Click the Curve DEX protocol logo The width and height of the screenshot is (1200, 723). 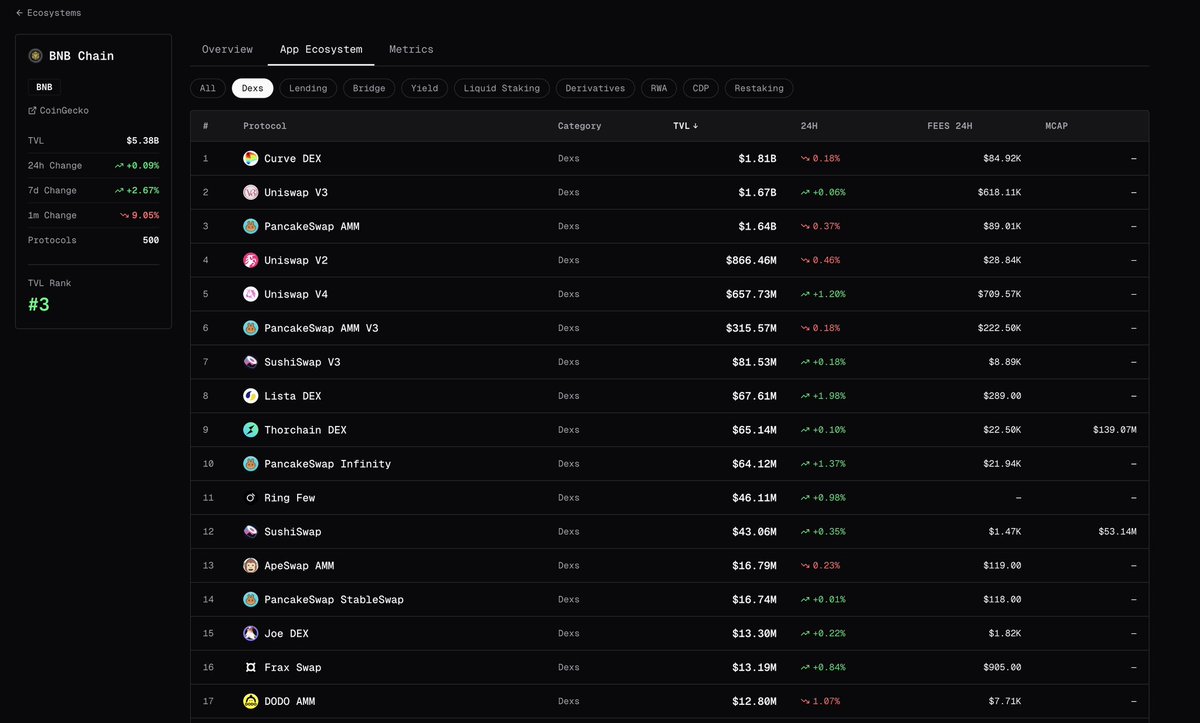pyautogui.click(x=251, y=158)
